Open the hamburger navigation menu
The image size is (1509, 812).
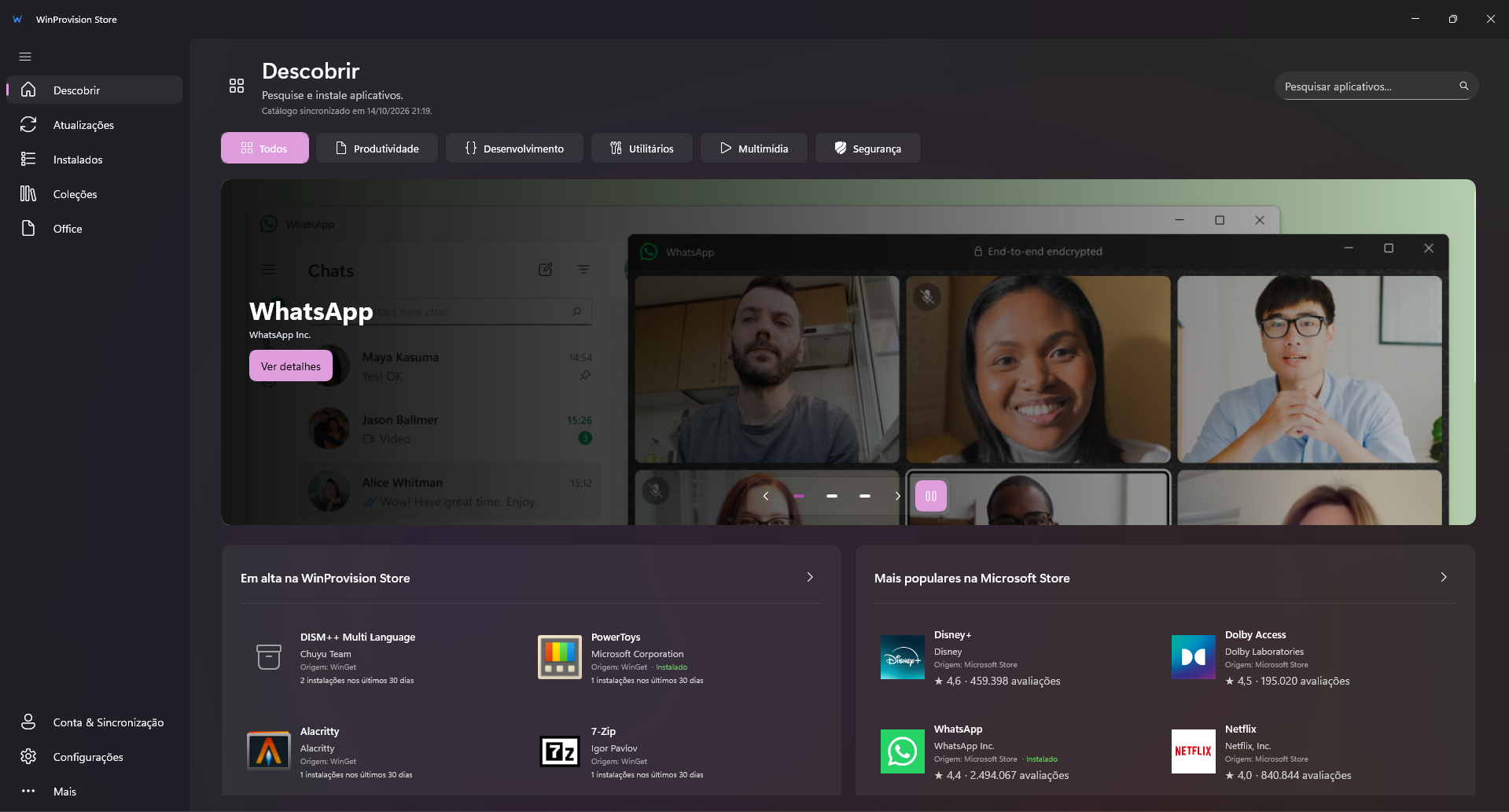click(x=25, y=57)
